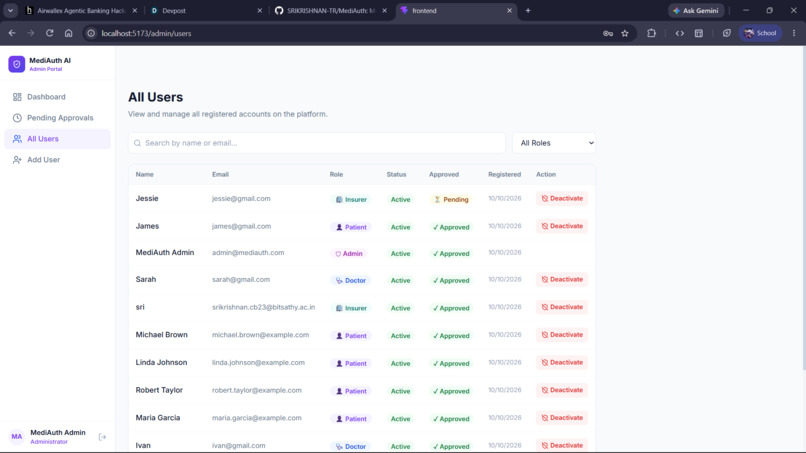
Task: Deactivate Robert Taylor's account
Action: pos(562,390)
